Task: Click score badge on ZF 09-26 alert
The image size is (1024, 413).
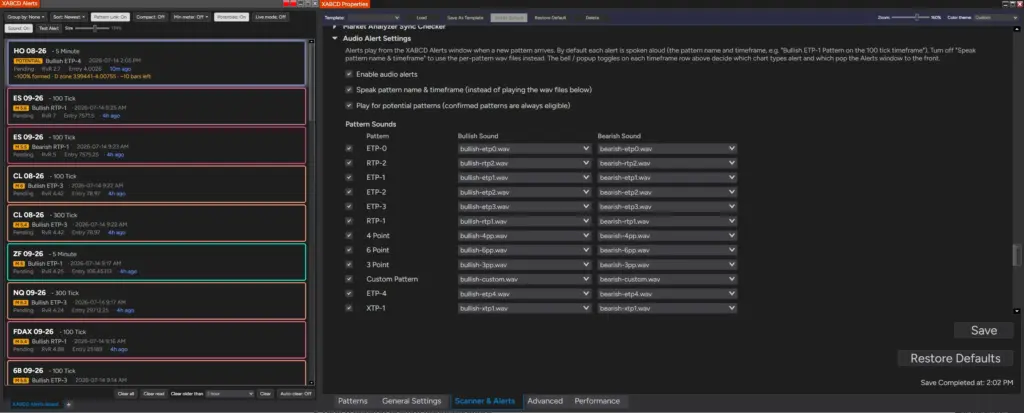Action: pyautogui.click(x=19, y=263)
